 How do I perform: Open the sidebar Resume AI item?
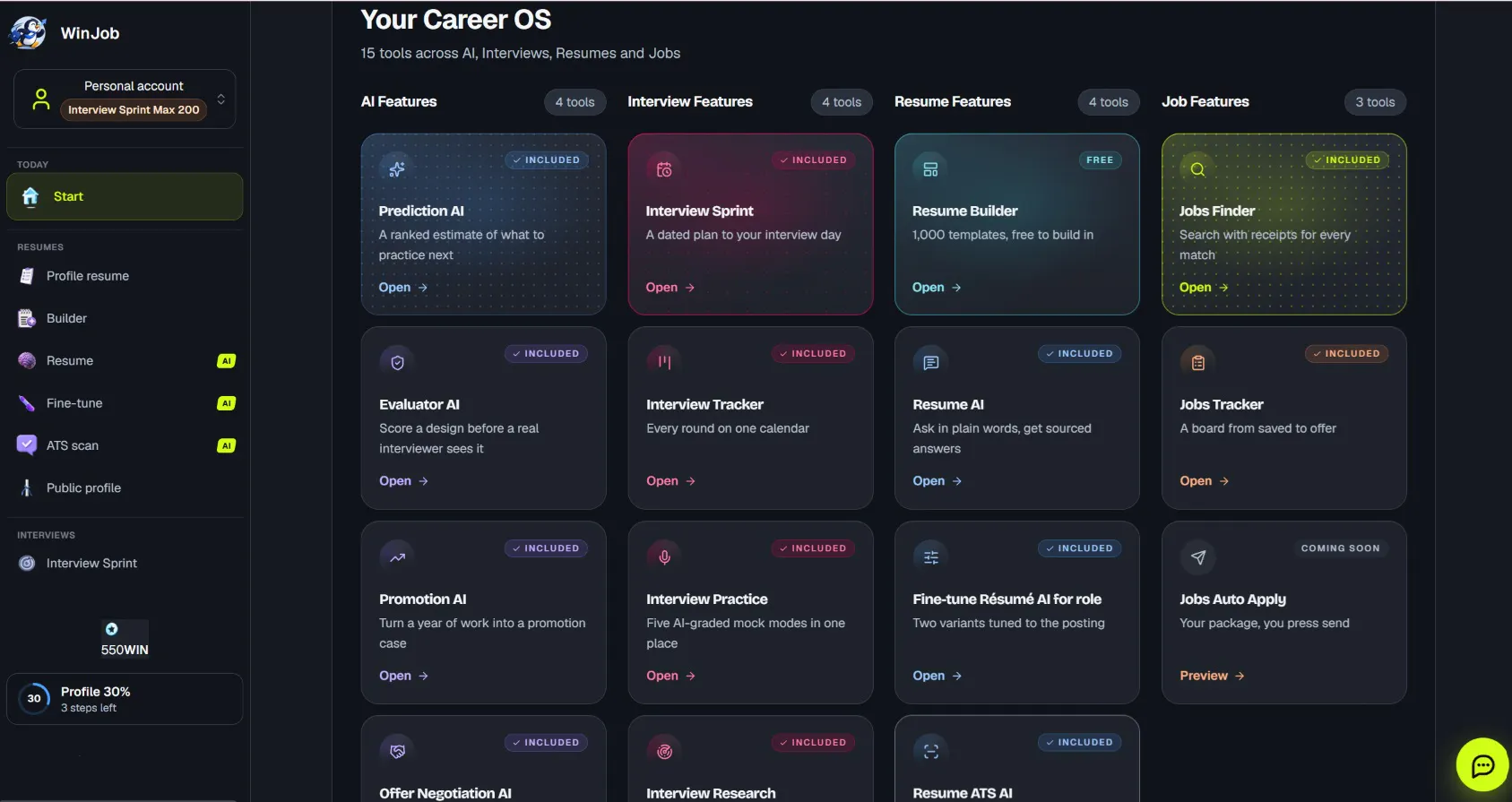[125, 360]
